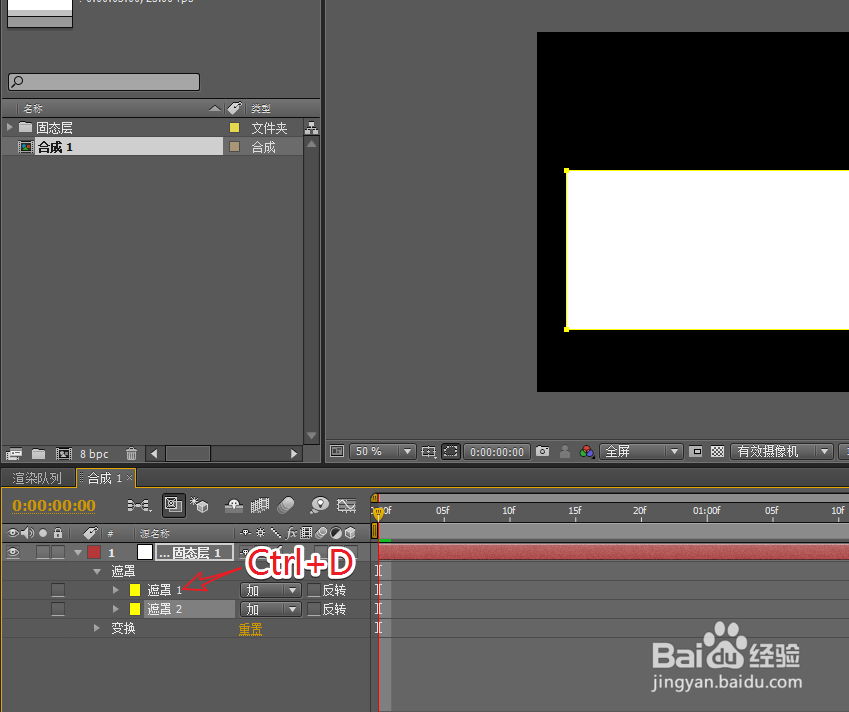Expand 遮罩 1 properties
Viewport: 849px width, 712px height.
point(115,590)
